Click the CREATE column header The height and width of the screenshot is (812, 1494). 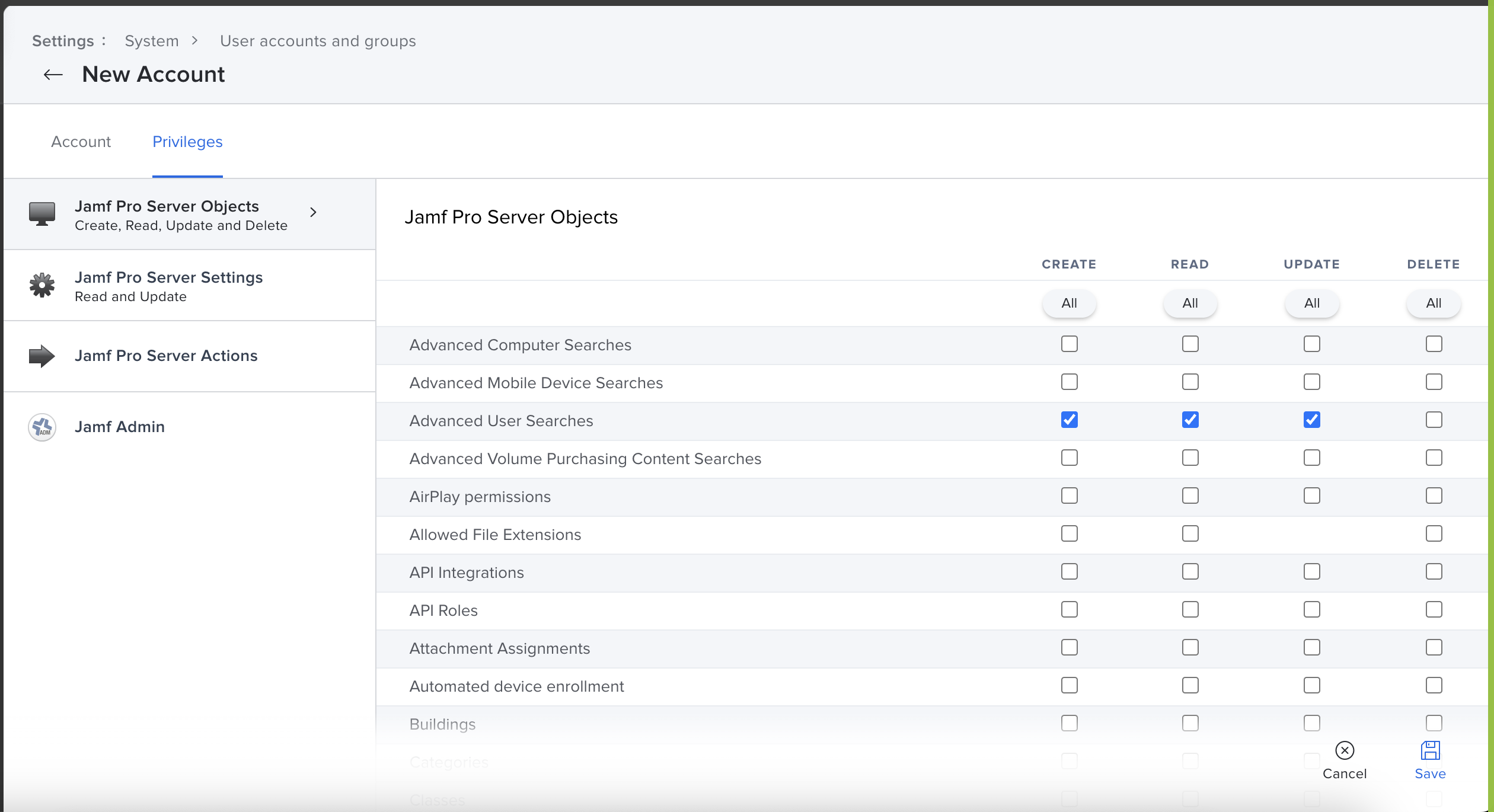[1069, 264]
